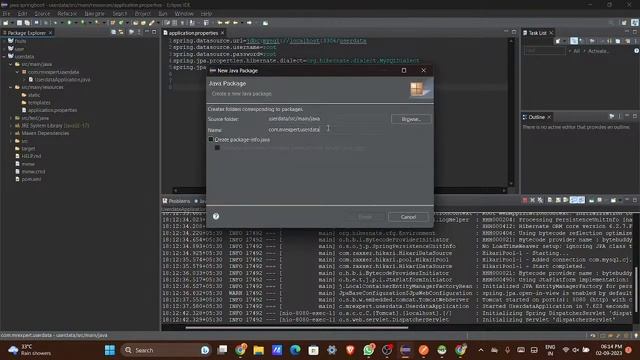
Task: Click the red Terminate console icon
Action: pos(525,200)
